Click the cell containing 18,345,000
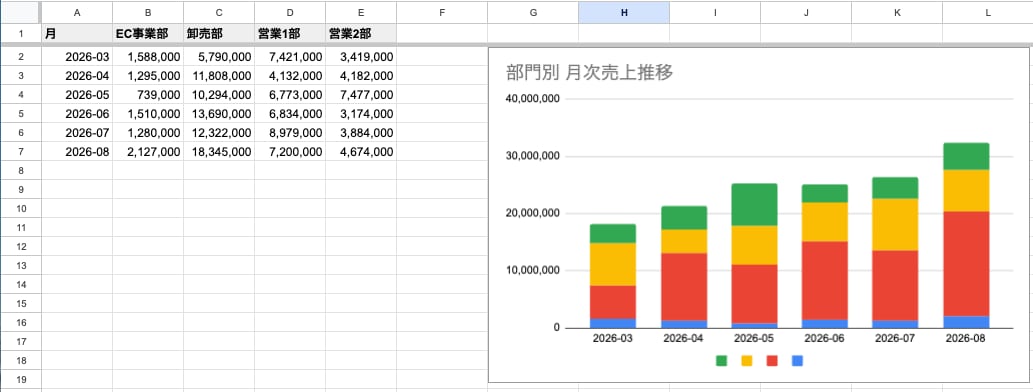The width and height of the screenshot is (1033, 392). pos(219,152)
